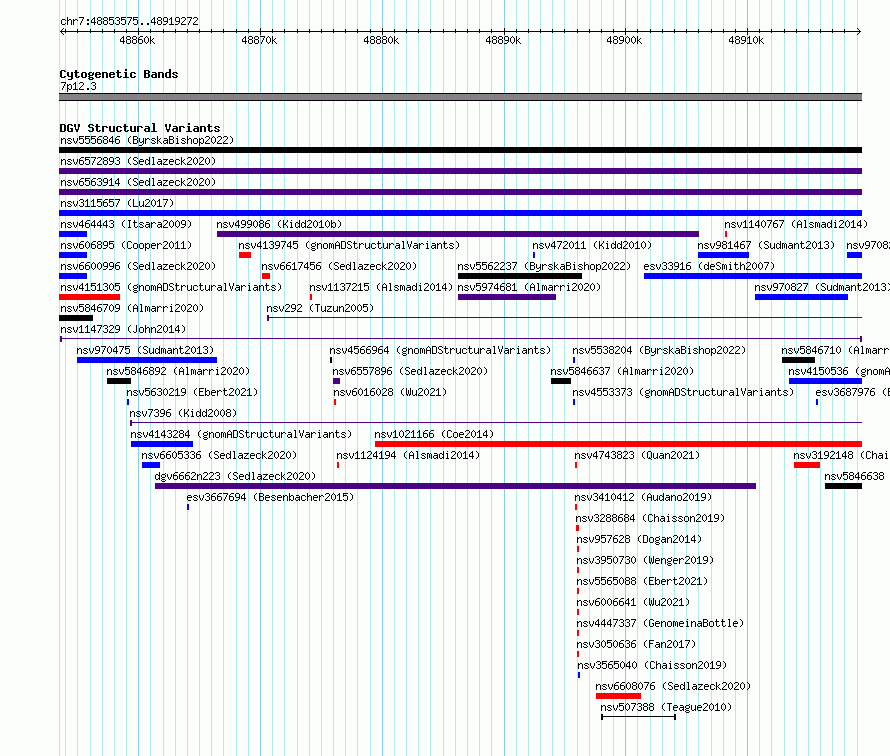Viewport: 890px width, 756px height.
Task: Select nsv1137215 (Alsmadi2014) label
Action: (x=381, y=287)
